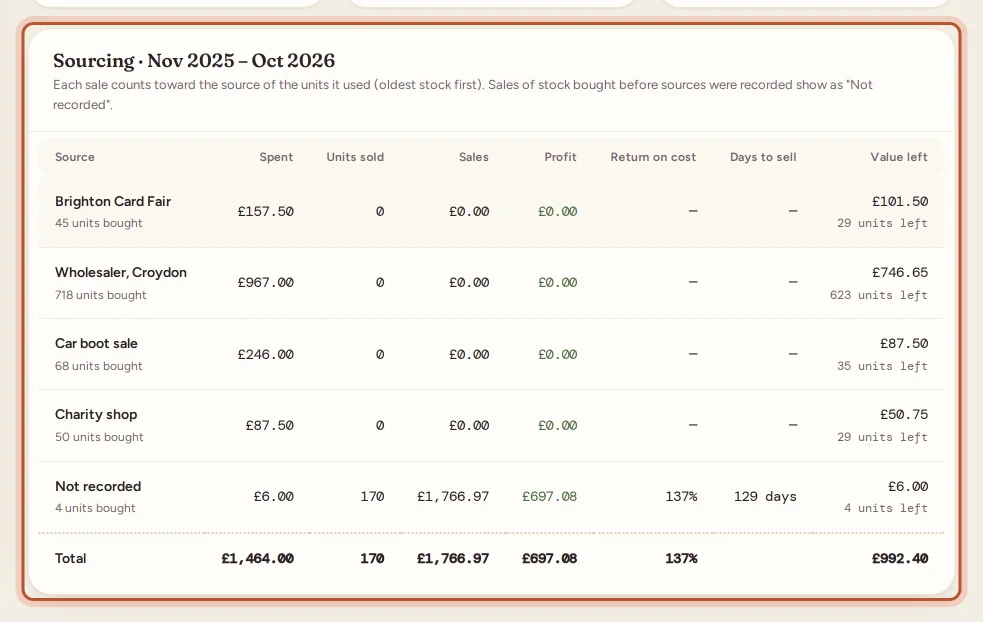Click the '129 days' to sell value
The image size is (983, 622).
point(765,497)
